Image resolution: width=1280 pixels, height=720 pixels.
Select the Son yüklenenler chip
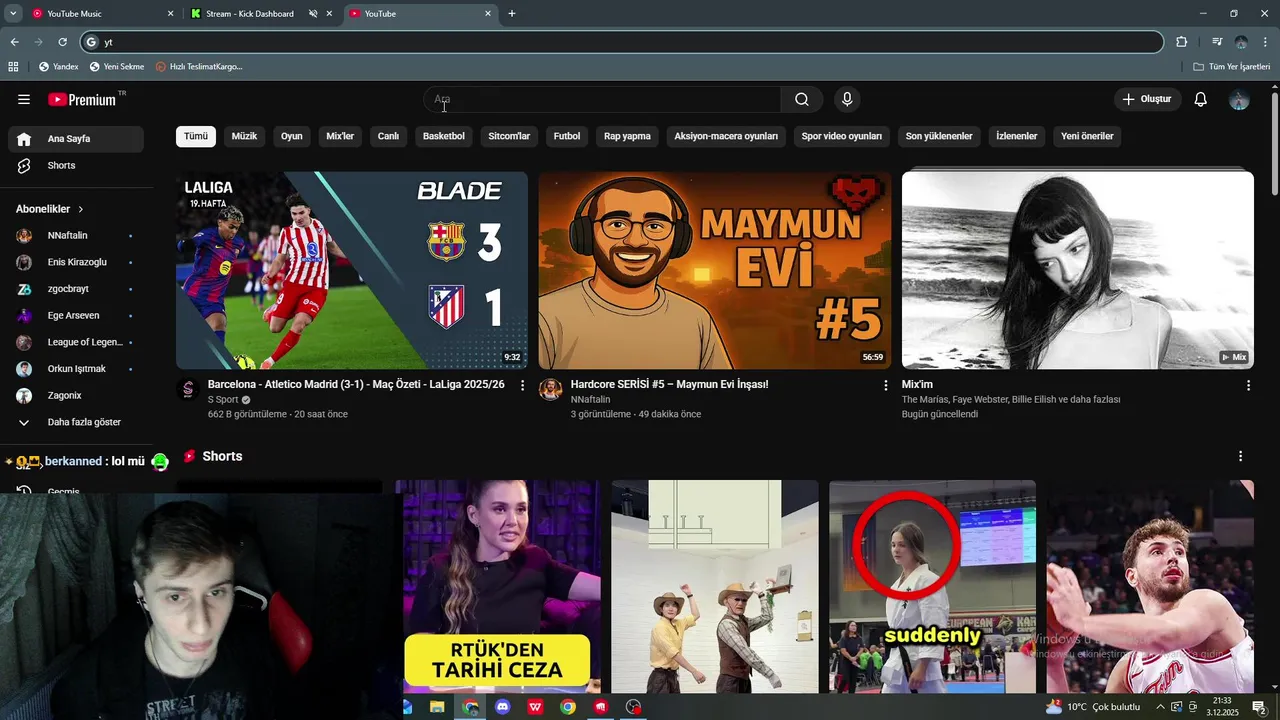coord(939,136)
